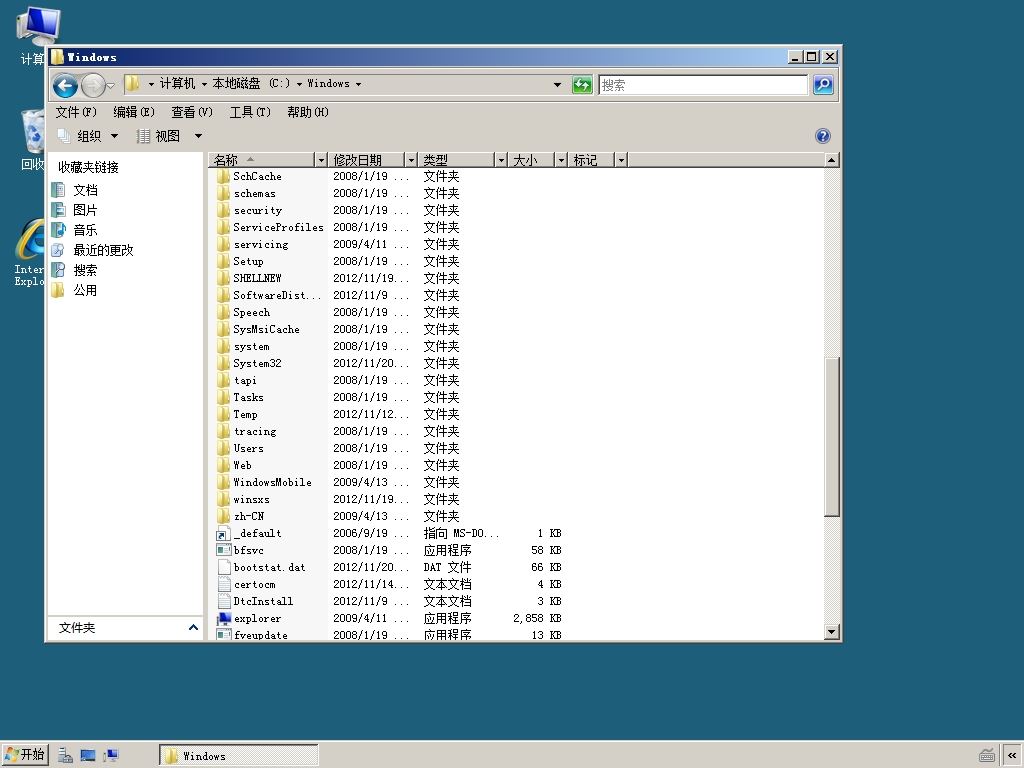Screen dimensions: 1024x768
Task: Select the bfsvc application icon
Action: [x=223, y=551]
